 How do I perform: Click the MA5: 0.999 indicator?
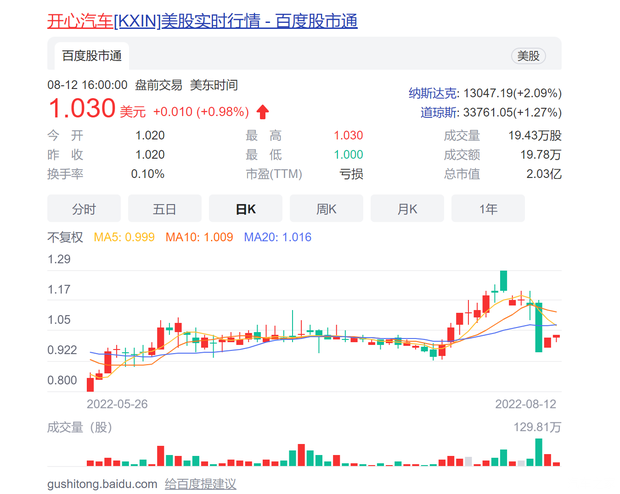124,237
